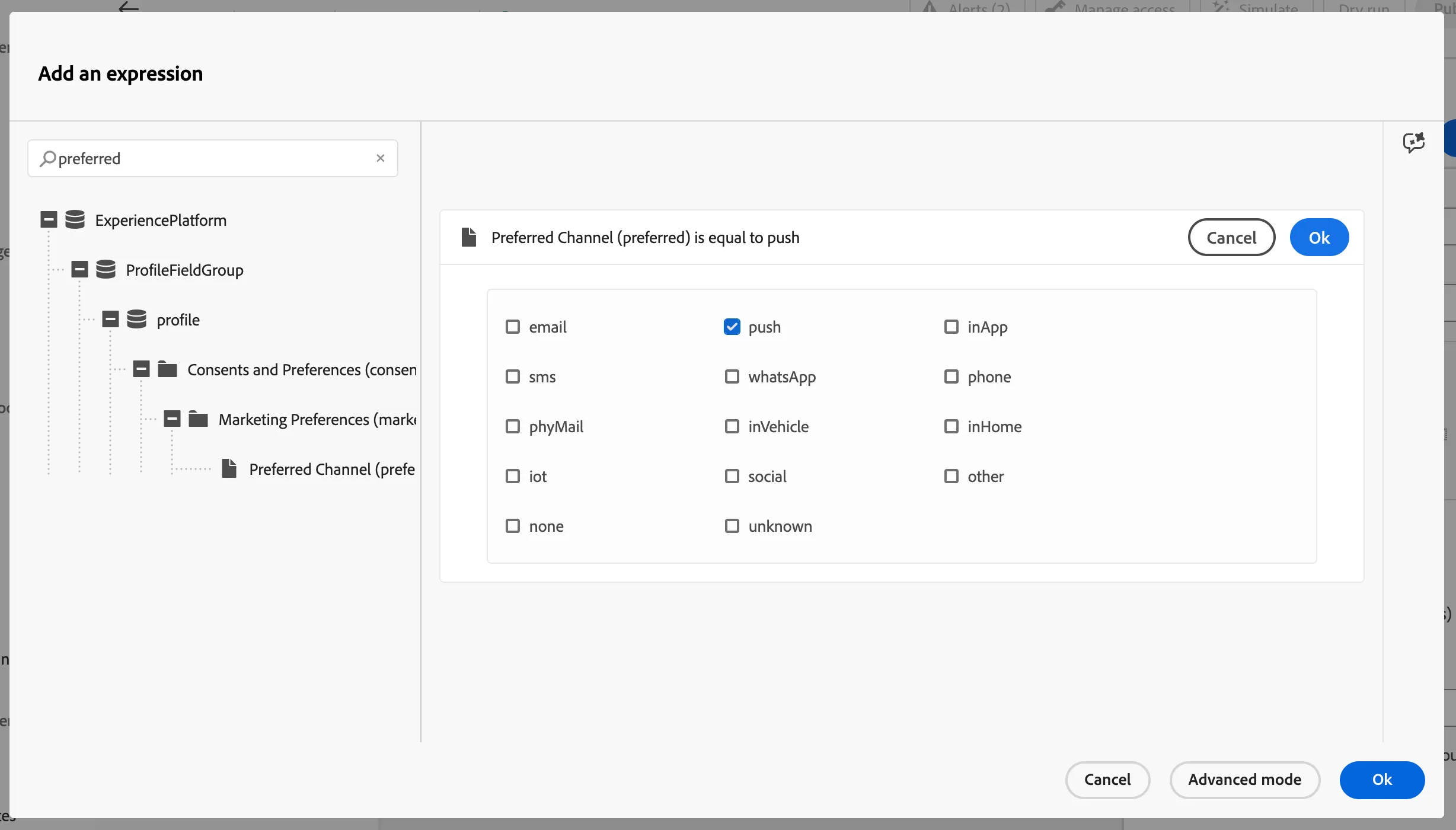This screenshot has width=1456, height=830.
Task: Click the document icon beside expression title
Action: (469, 237)
